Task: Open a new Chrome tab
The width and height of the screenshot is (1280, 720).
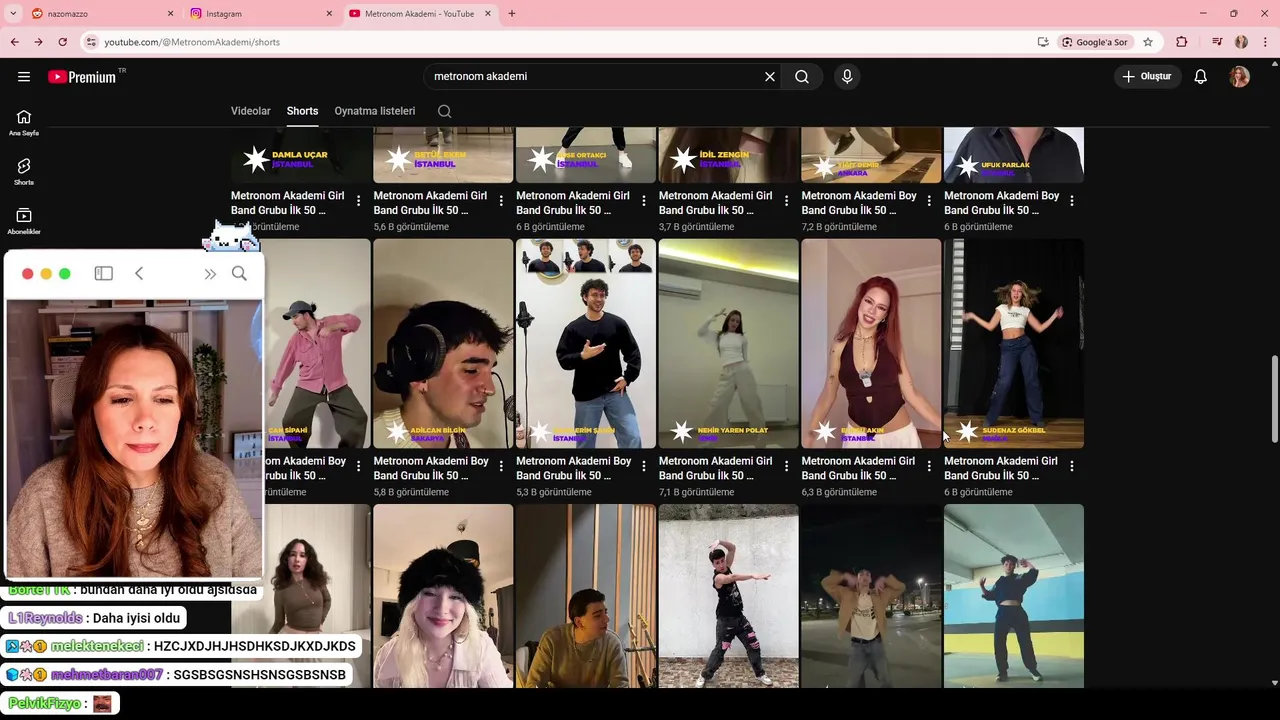Action: click(512, 14)
